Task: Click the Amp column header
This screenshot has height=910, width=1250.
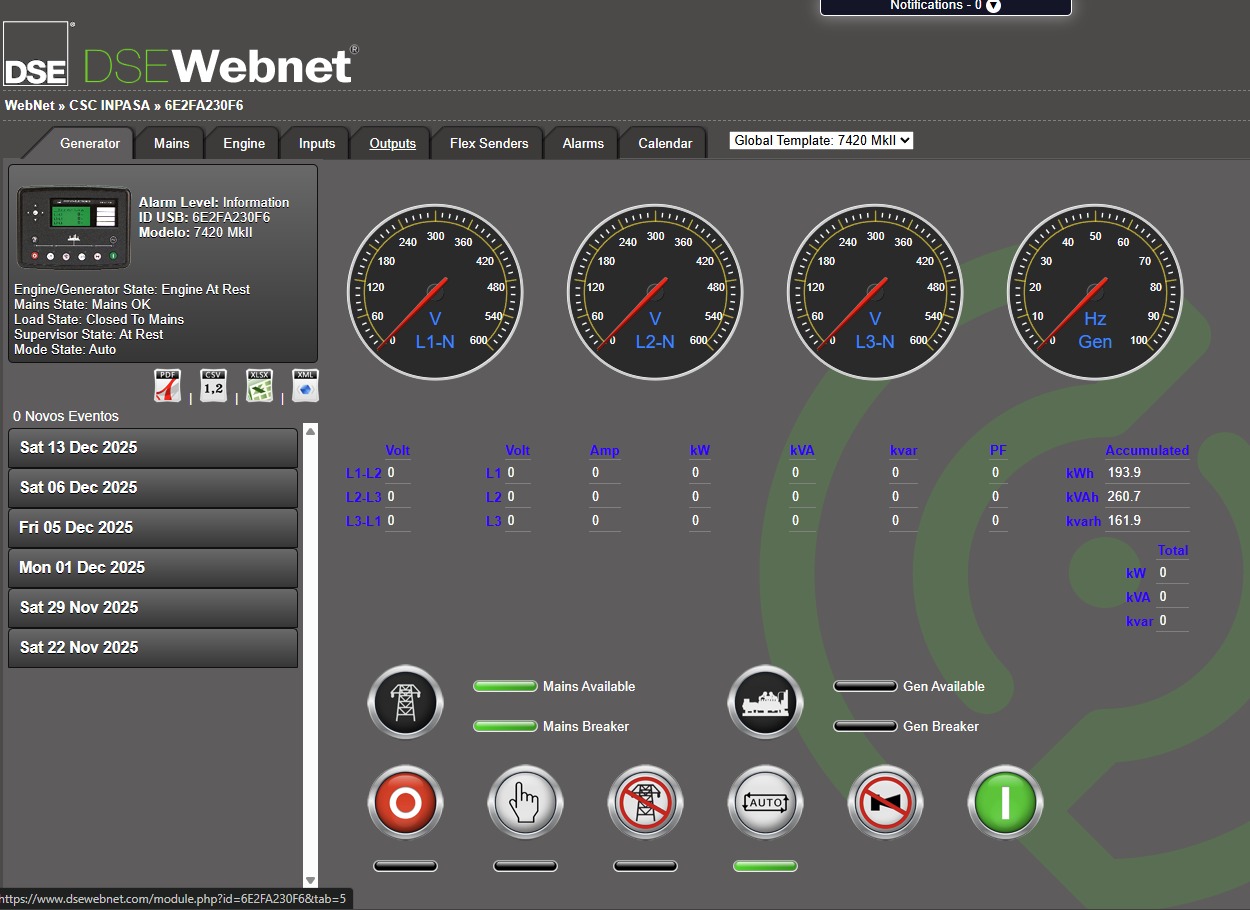Action: [604, 451]
